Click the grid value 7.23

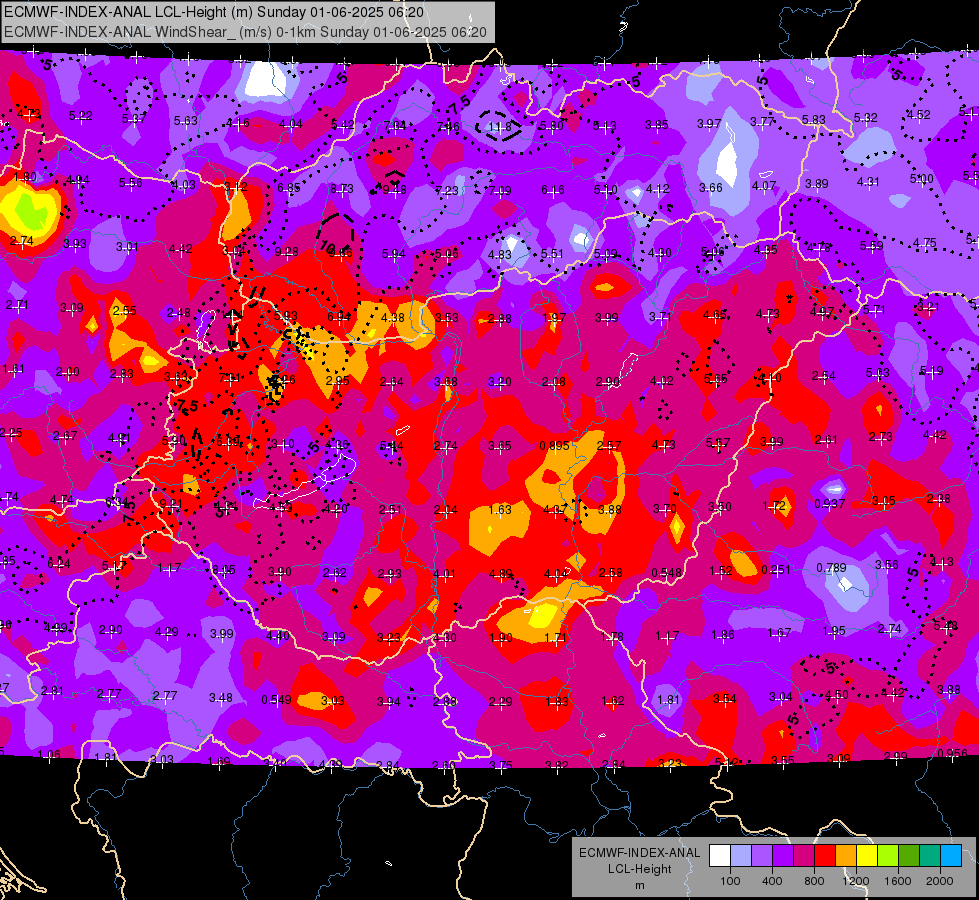click(x=447, y=190)
